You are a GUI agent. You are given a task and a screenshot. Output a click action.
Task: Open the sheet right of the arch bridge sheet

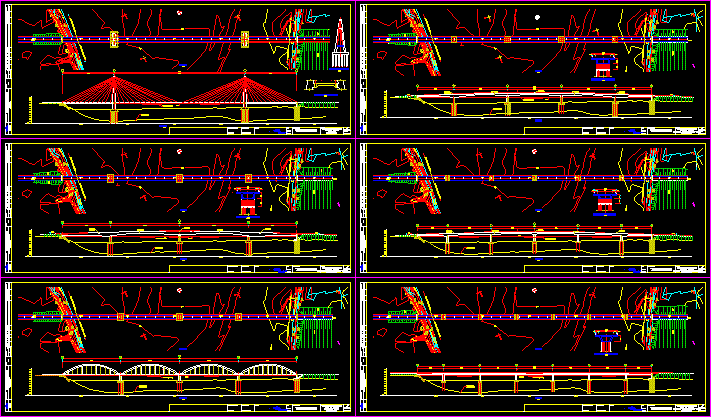click(533, 346)
